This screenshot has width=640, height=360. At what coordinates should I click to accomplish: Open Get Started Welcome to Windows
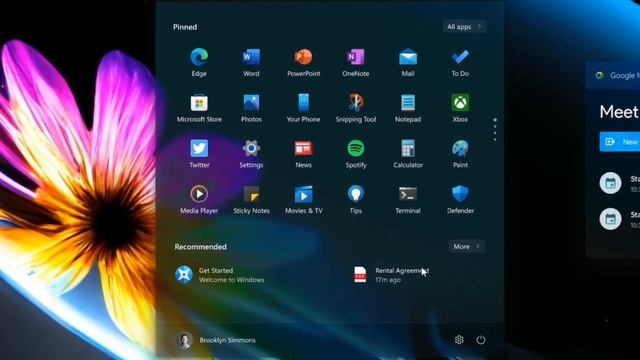pos(220,275)
